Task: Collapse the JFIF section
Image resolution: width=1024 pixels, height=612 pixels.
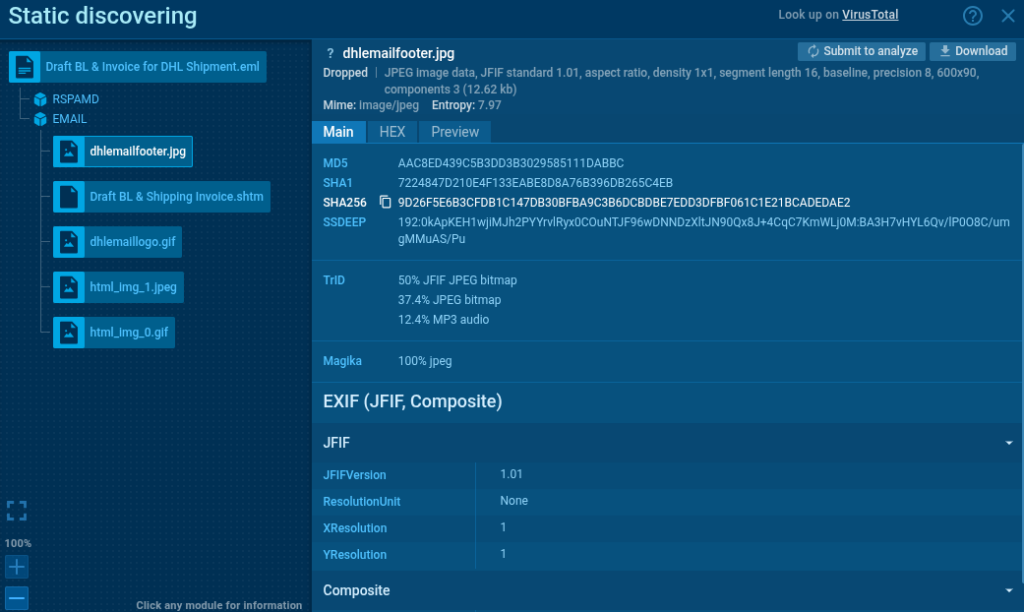Action: (1010, 441)
